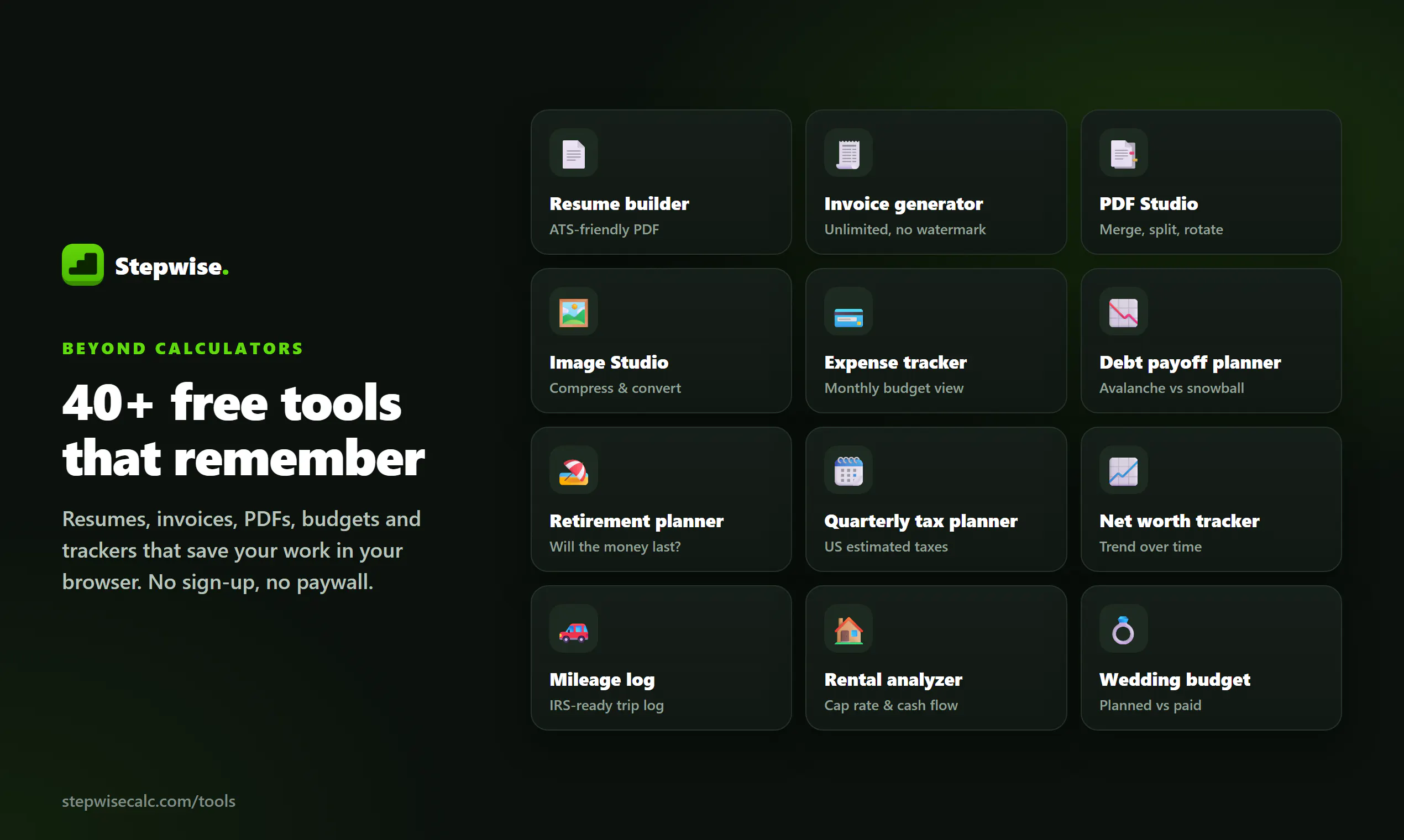Click 'Unlimited, no watermark' subtitle
Screen dimensions: 1404x840
click(905, 229)
